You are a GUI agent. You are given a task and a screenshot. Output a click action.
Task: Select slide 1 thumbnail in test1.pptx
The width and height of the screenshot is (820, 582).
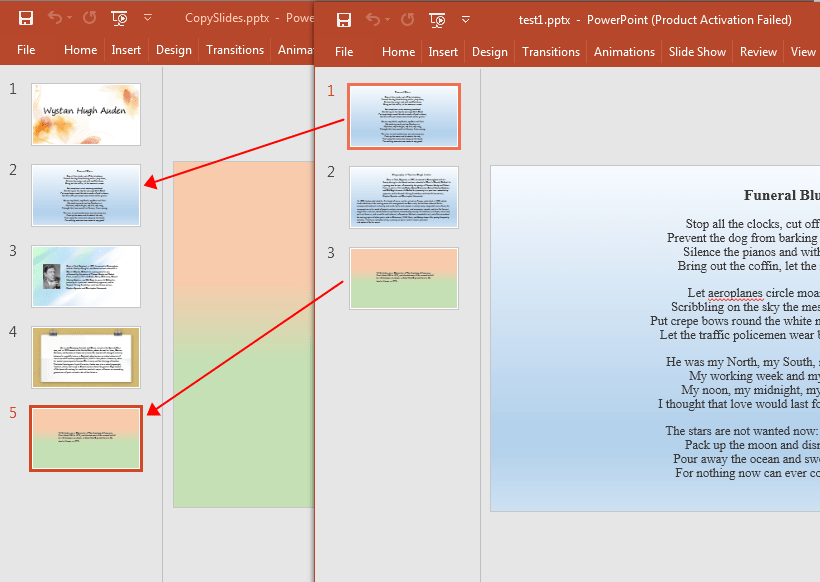point(404,117)
